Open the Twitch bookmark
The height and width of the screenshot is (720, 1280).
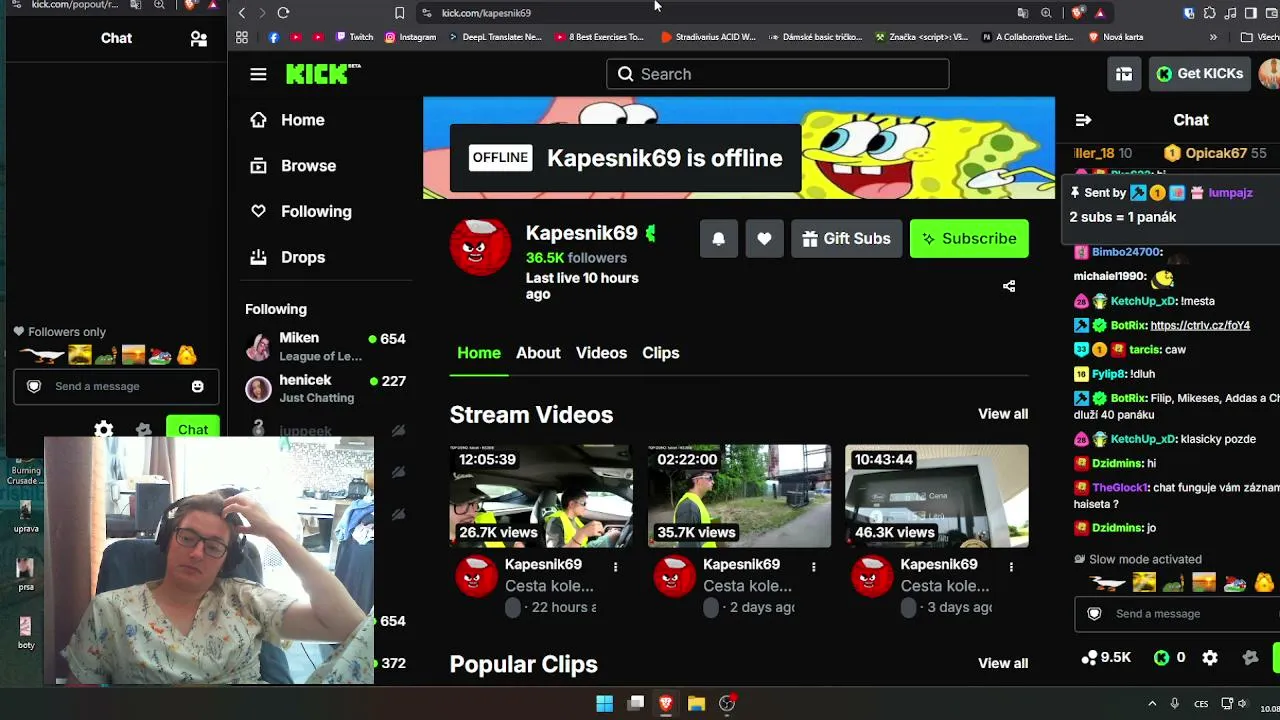point(355,37)
